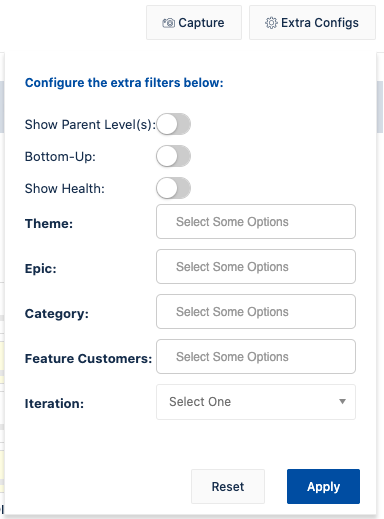384x519 pixels.
Task: Click the Theme field label
Action: point(49,223)
